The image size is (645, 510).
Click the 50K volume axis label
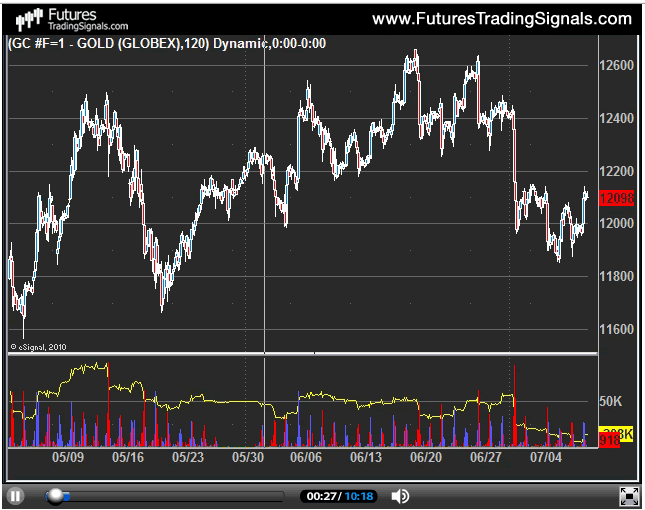click(x=610, y=401)
